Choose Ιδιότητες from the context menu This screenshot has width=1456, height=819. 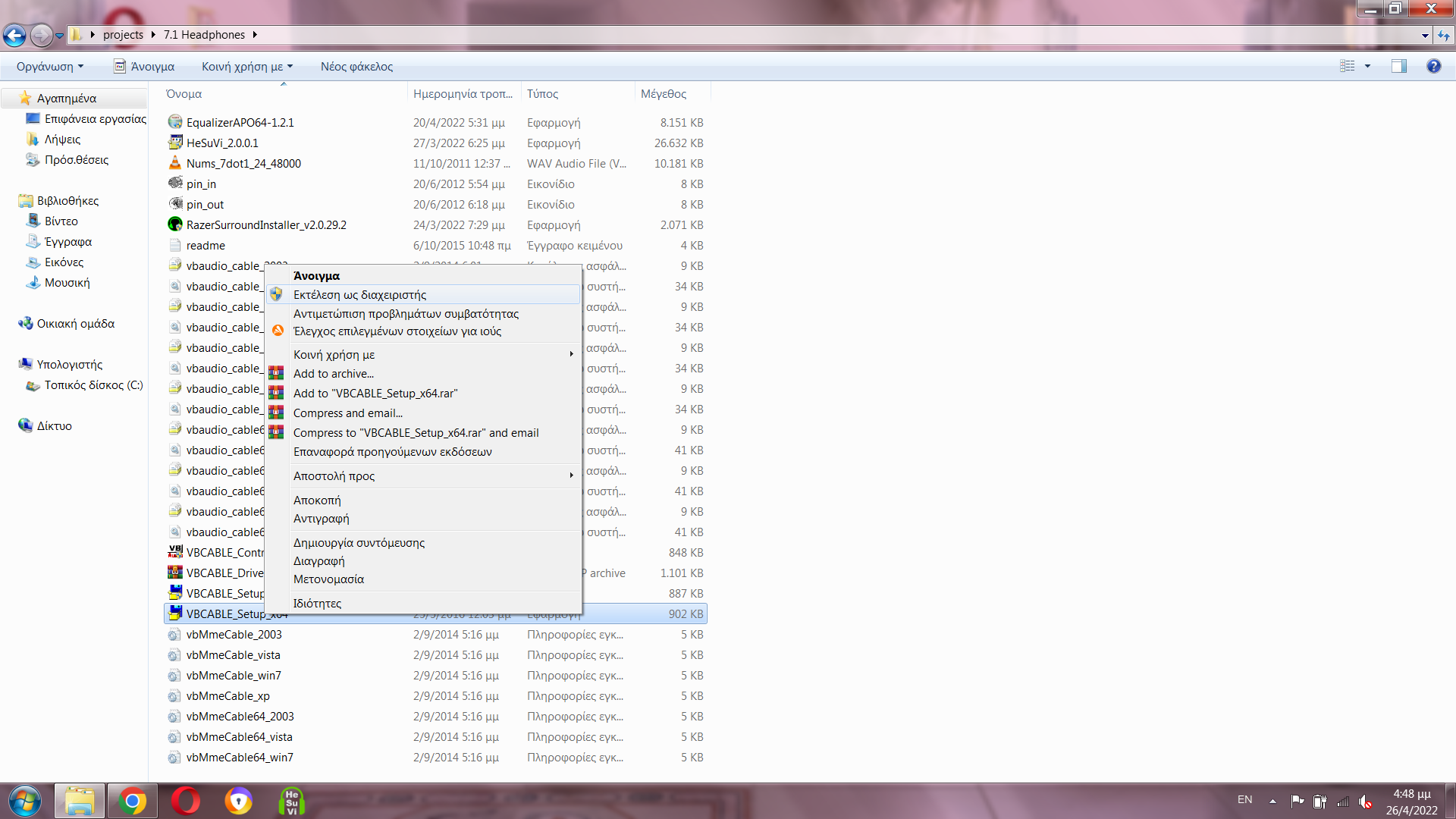coord(317,604)
